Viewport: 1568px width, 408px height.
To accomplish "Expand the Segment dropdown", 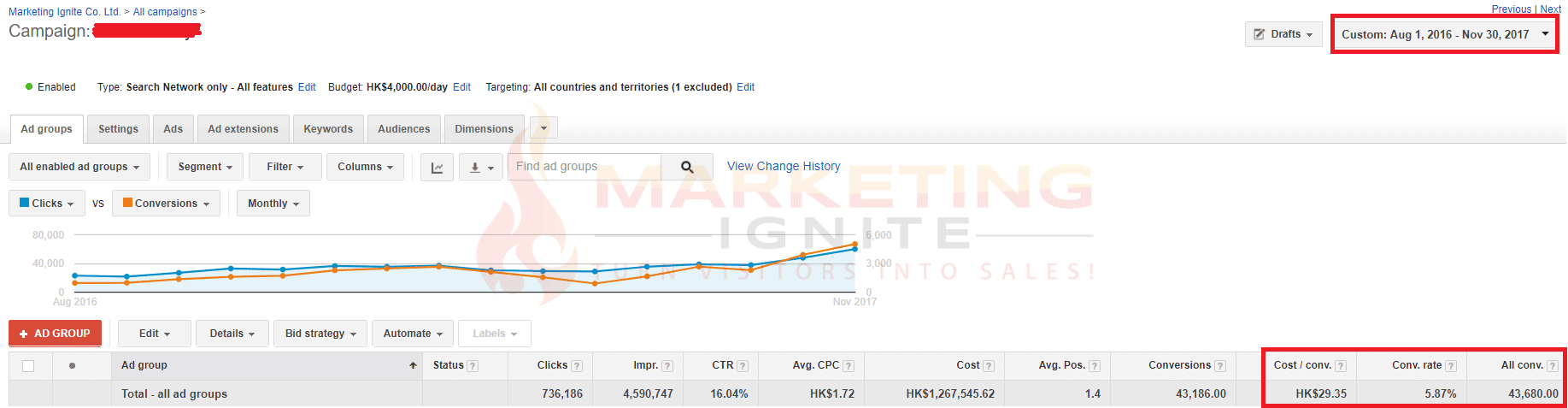I will (x=205, y=167).
